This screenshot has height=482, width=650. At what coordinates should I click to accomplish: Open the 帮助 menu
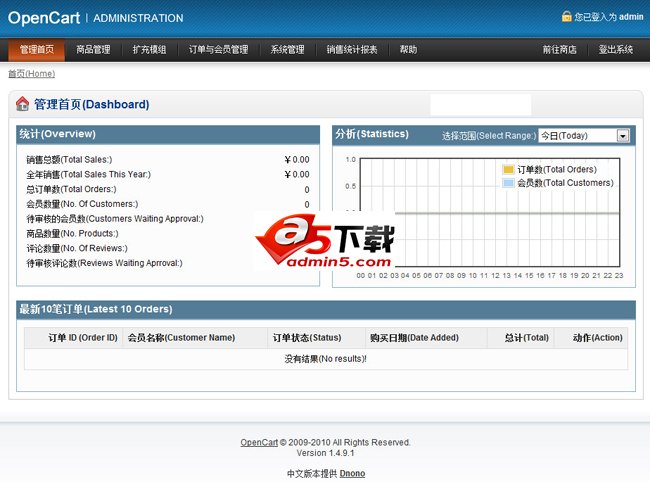point(408,50)
